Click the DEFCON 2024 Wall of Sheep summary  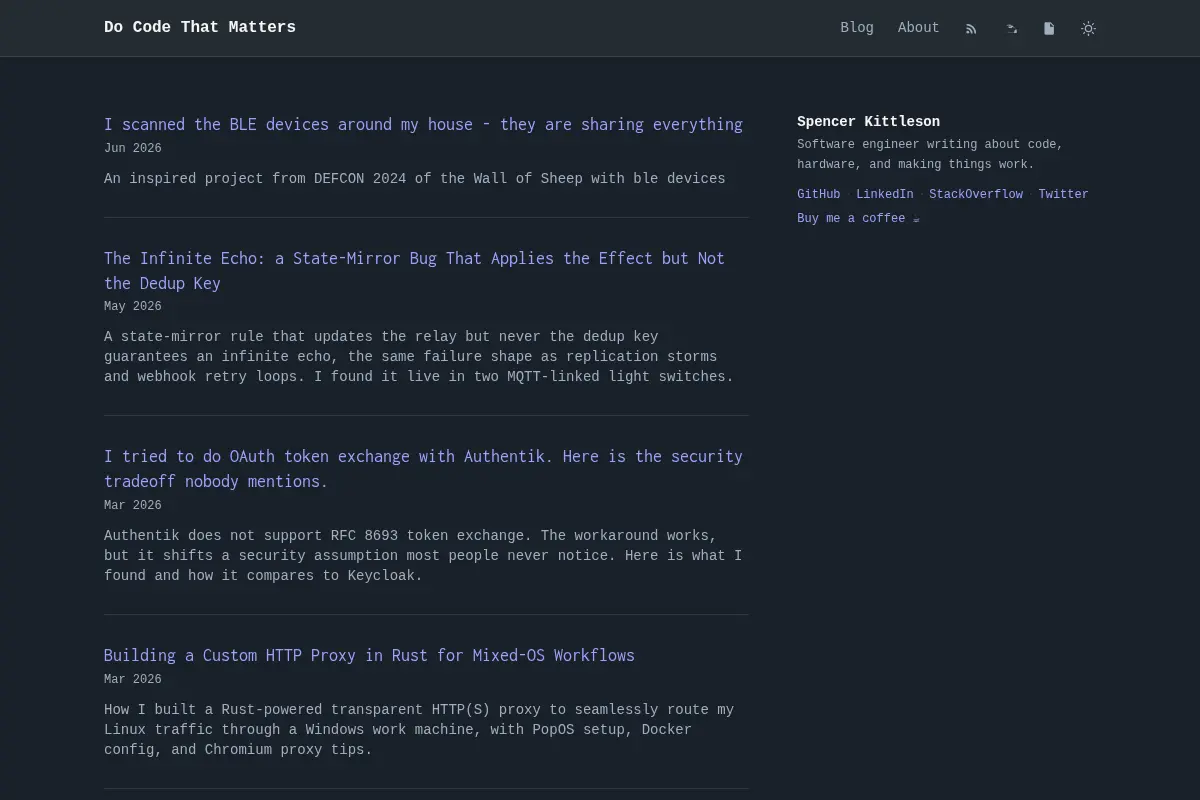point(415,179)
